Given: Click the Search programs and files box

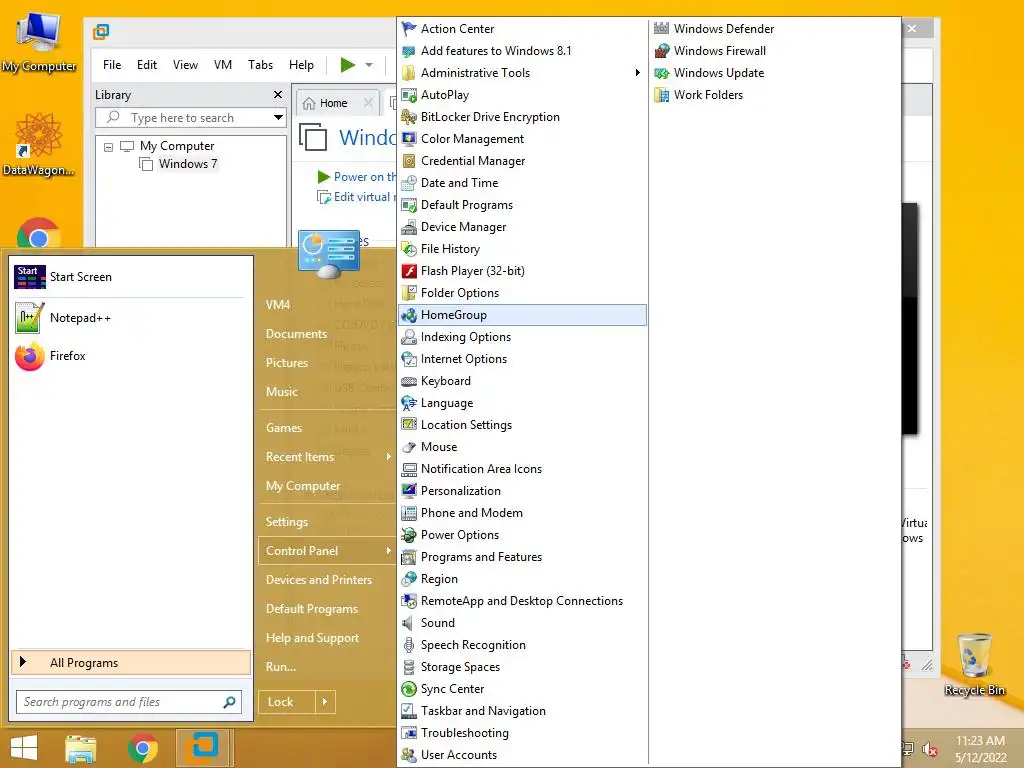Looking at the screenshot, I should (129, 702).
